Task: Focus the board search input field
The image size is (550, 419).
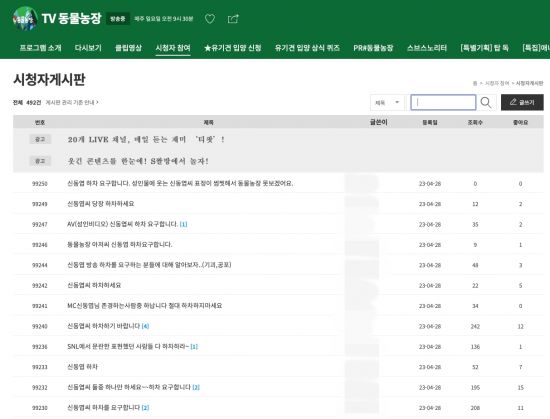Action: pyautogui.click(x=443, y=102)
